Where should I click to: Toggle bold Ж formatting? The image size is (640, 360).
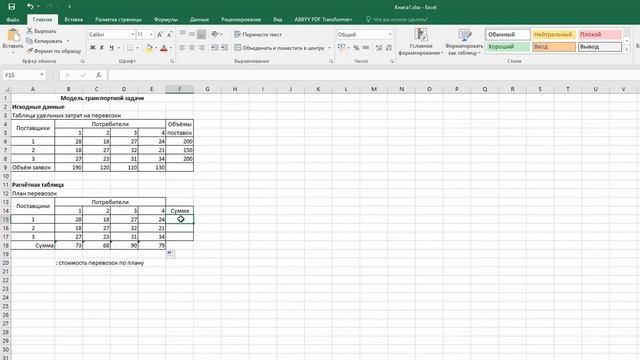coord(93,48)
